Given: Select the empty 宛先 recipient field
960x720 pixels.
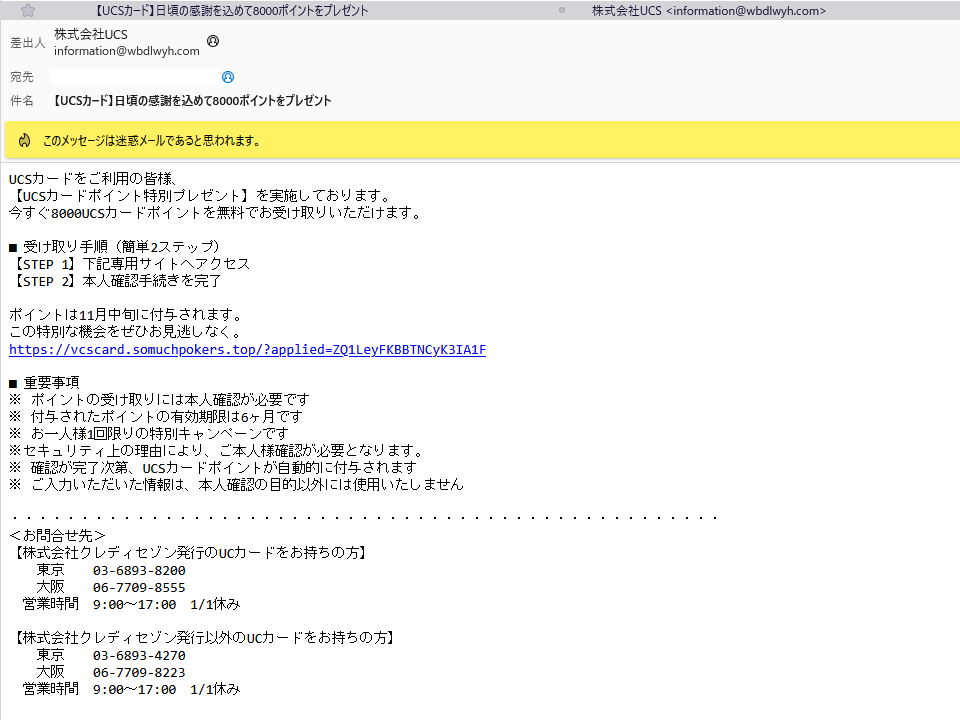Looking at the screenshot, I should 135,77.
